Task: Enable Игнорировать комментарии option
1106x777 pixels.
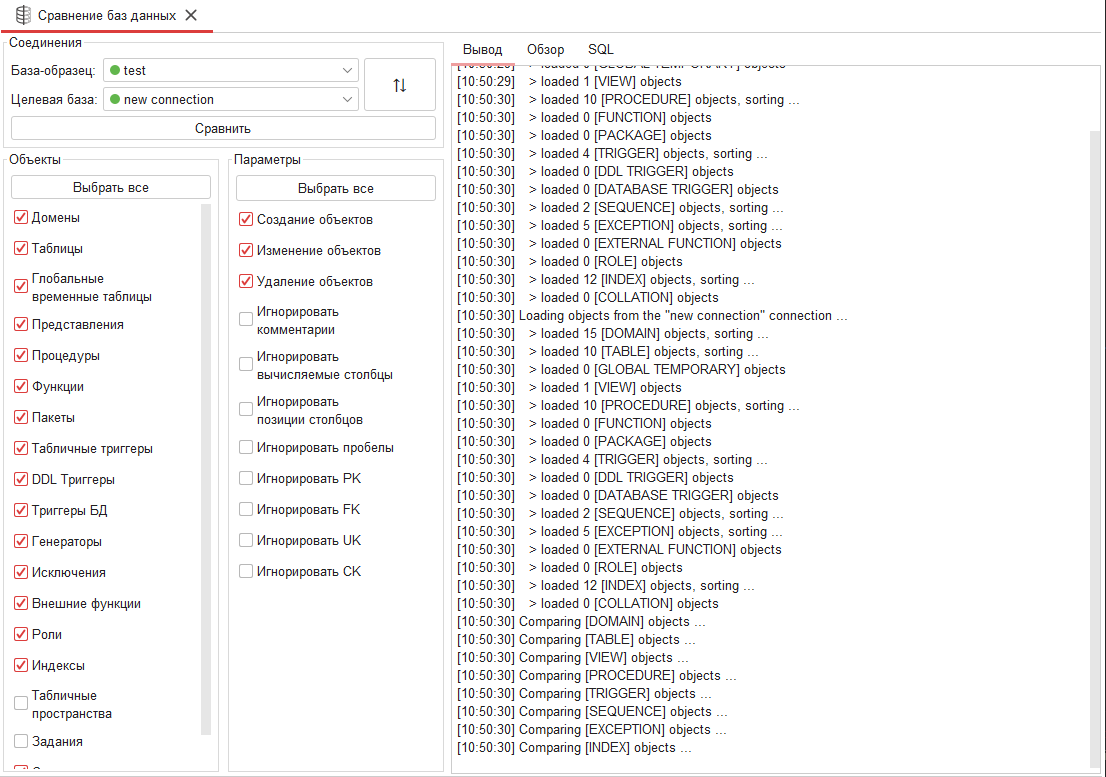Action: (x=246, y=320)
